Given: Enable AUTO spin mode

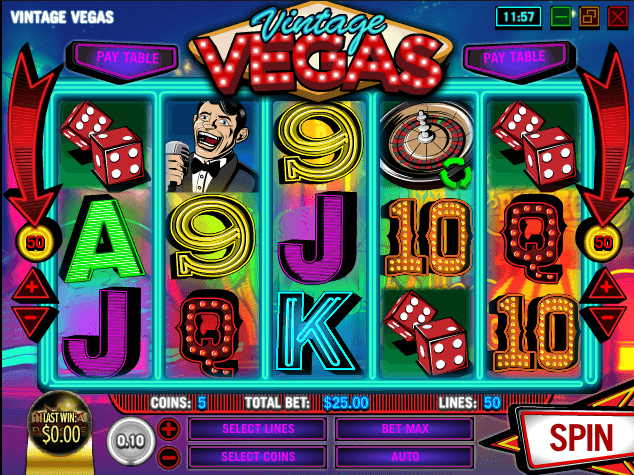Looking at the screenshot, I should pyautogui.click(x=404, y=457).
